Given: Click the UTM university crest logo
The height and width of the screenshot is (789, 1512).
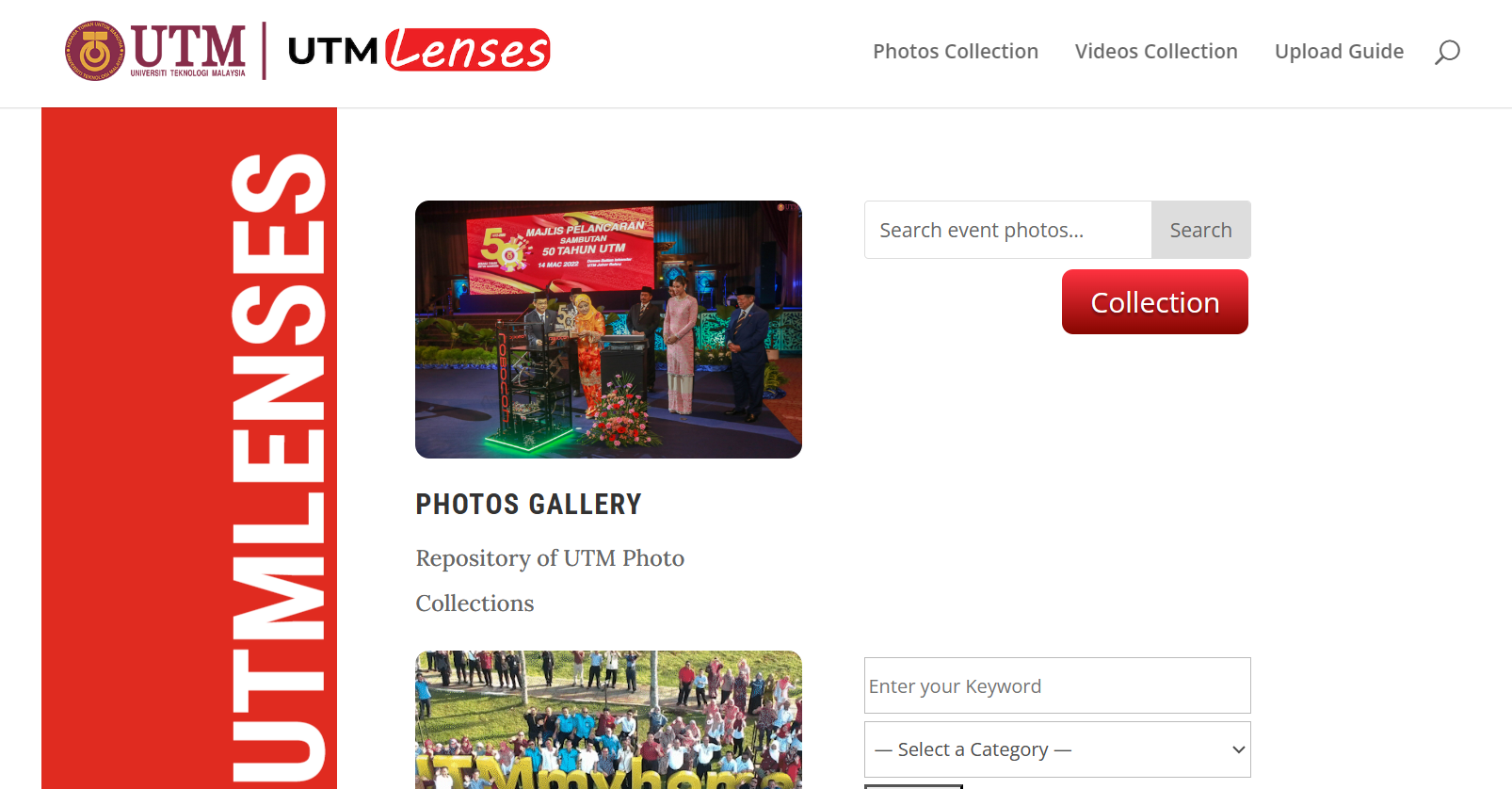Looking at the screenshot, I should [94, 51].
